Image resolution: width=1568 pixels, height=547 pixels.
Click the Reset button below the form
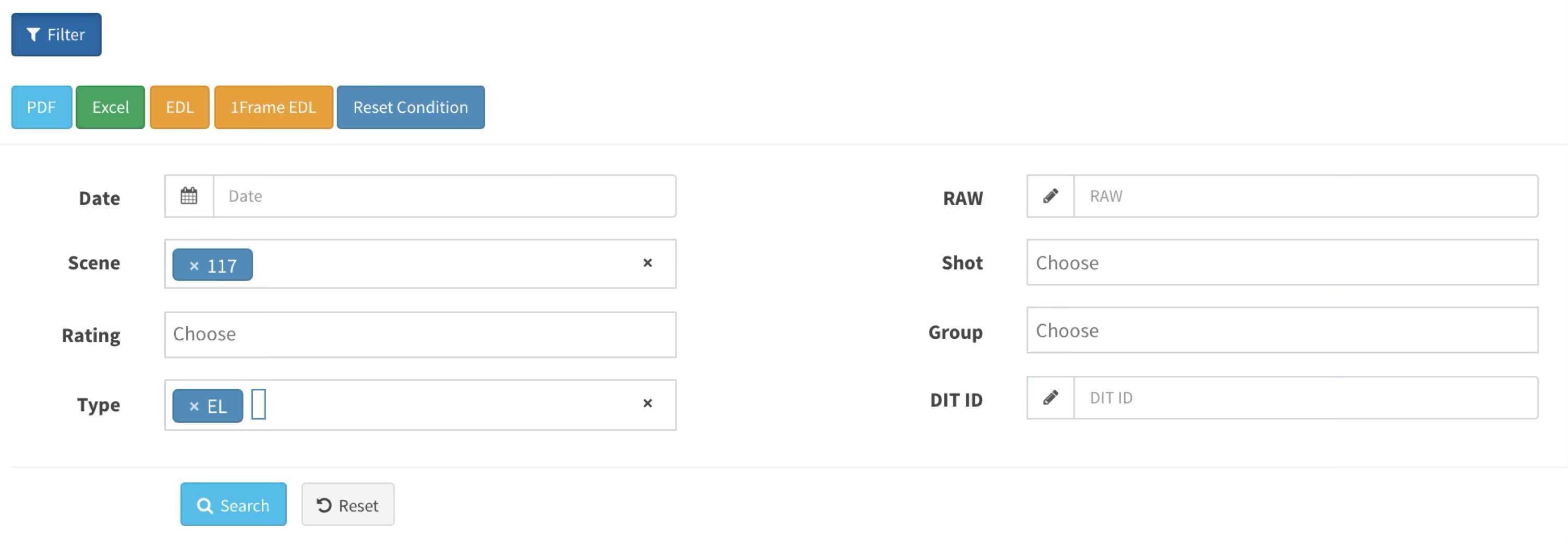click(347, 505)
